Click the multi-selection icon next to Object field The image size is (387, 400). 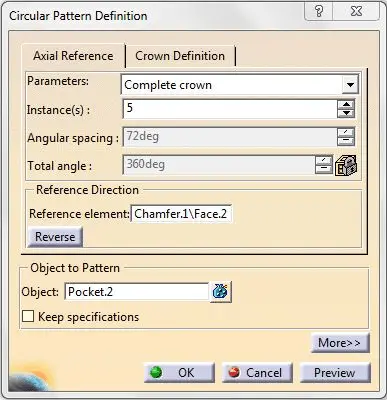220,292
